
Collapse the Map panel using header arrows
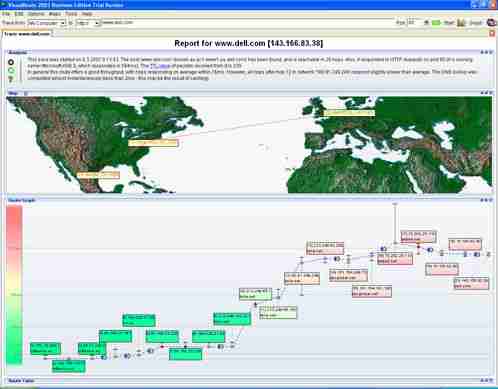click(487, 93)
